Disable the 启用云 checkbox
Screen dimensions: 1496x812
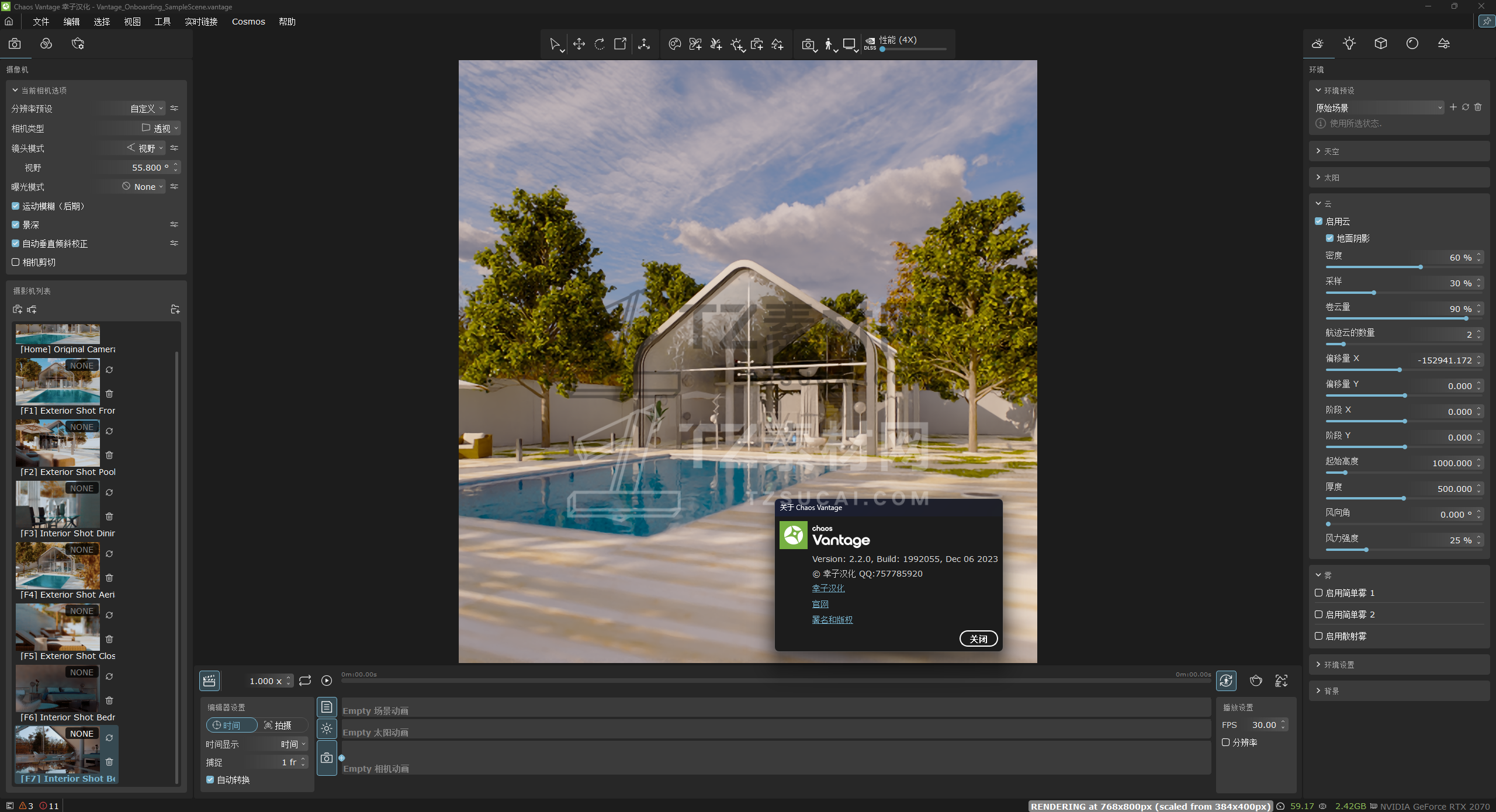click(1319, 221)
